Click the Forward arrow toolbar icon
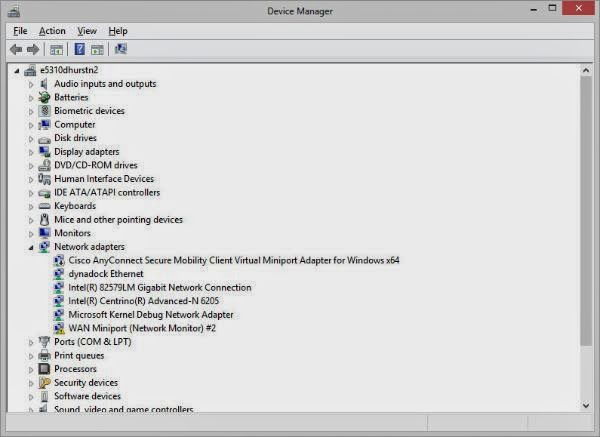Image resolution: width=600 pixels, height=437 pixels. [x=33, y=49]
